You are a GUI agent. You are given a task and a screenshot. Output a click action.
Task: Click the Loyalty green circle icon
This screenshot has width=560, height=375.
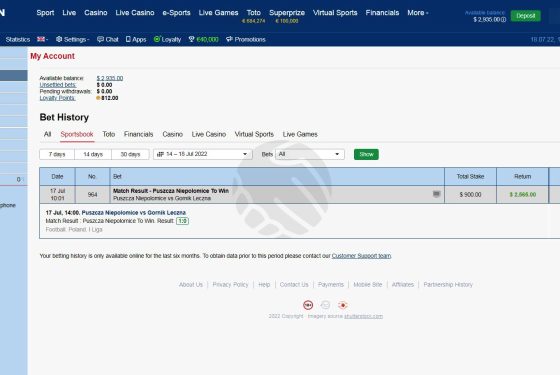157,39
